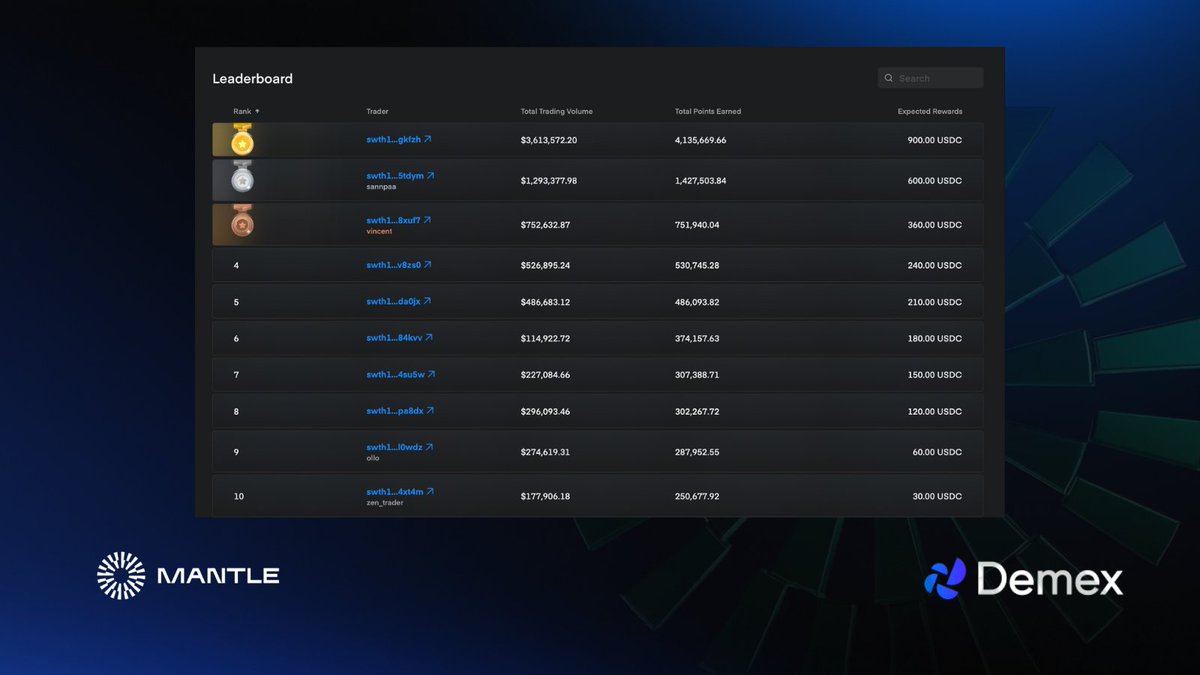Click the zen_trader username label
The image size is (1200, 675).
pyautogui.click(x=385, y=503)
